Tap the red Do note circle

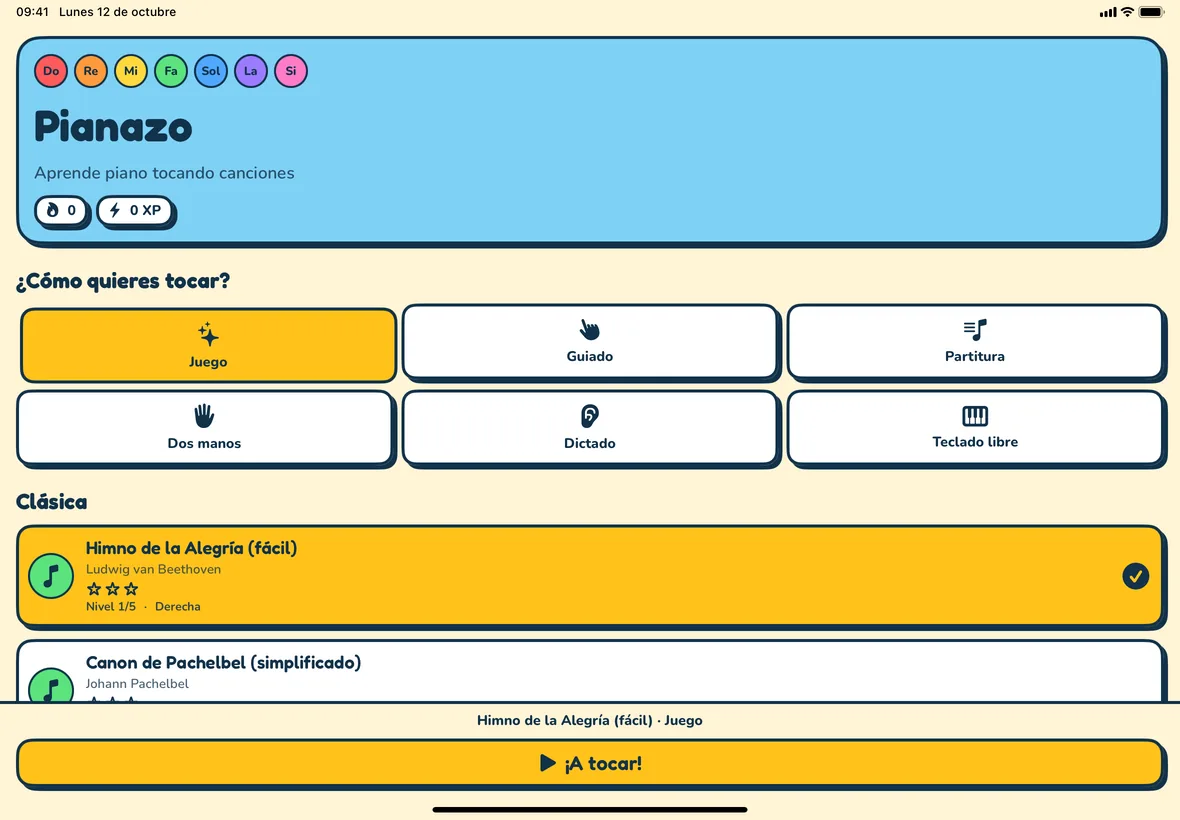coord(51,71)
